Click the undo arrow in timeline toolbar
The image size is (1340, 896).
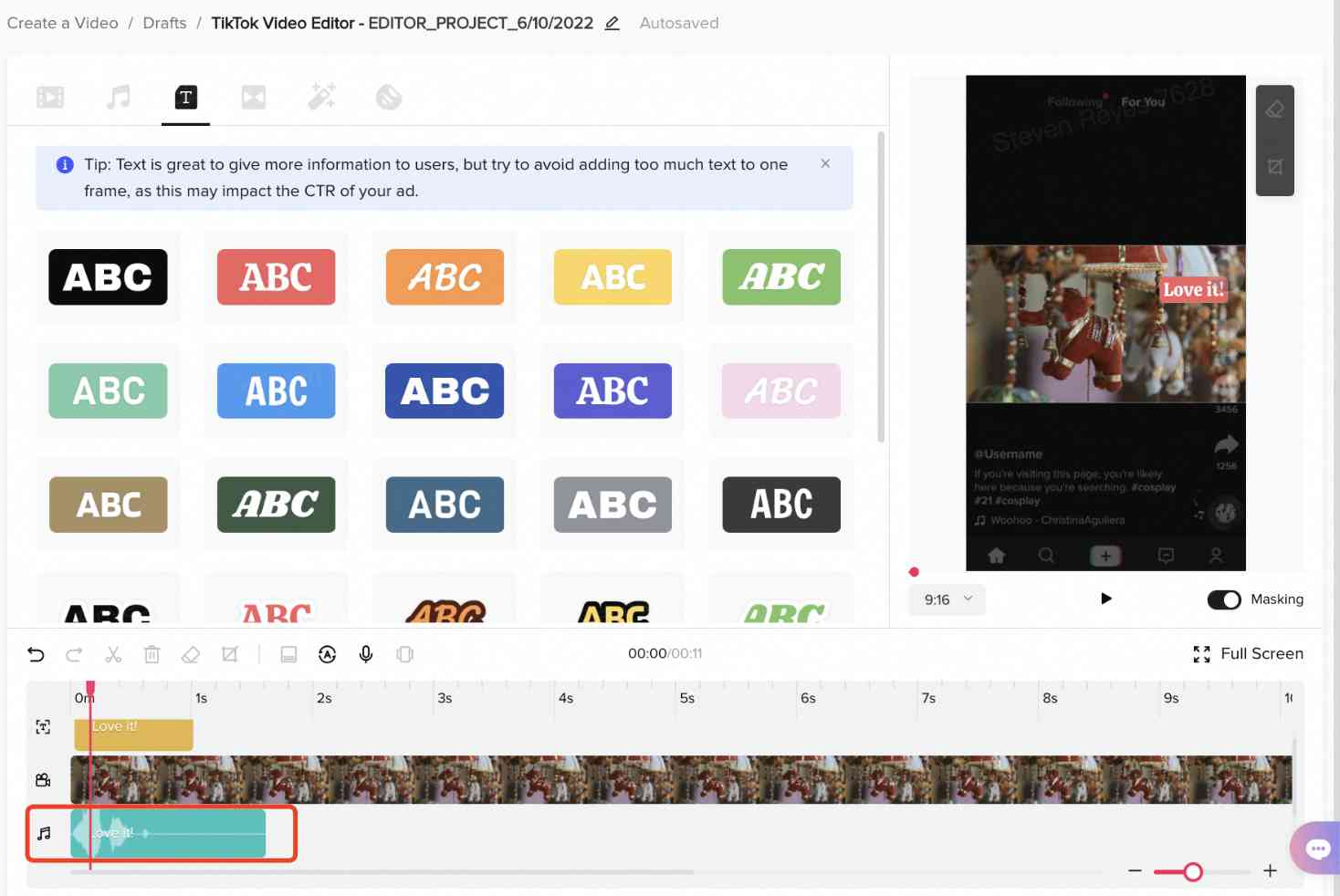tap(36, 654)
